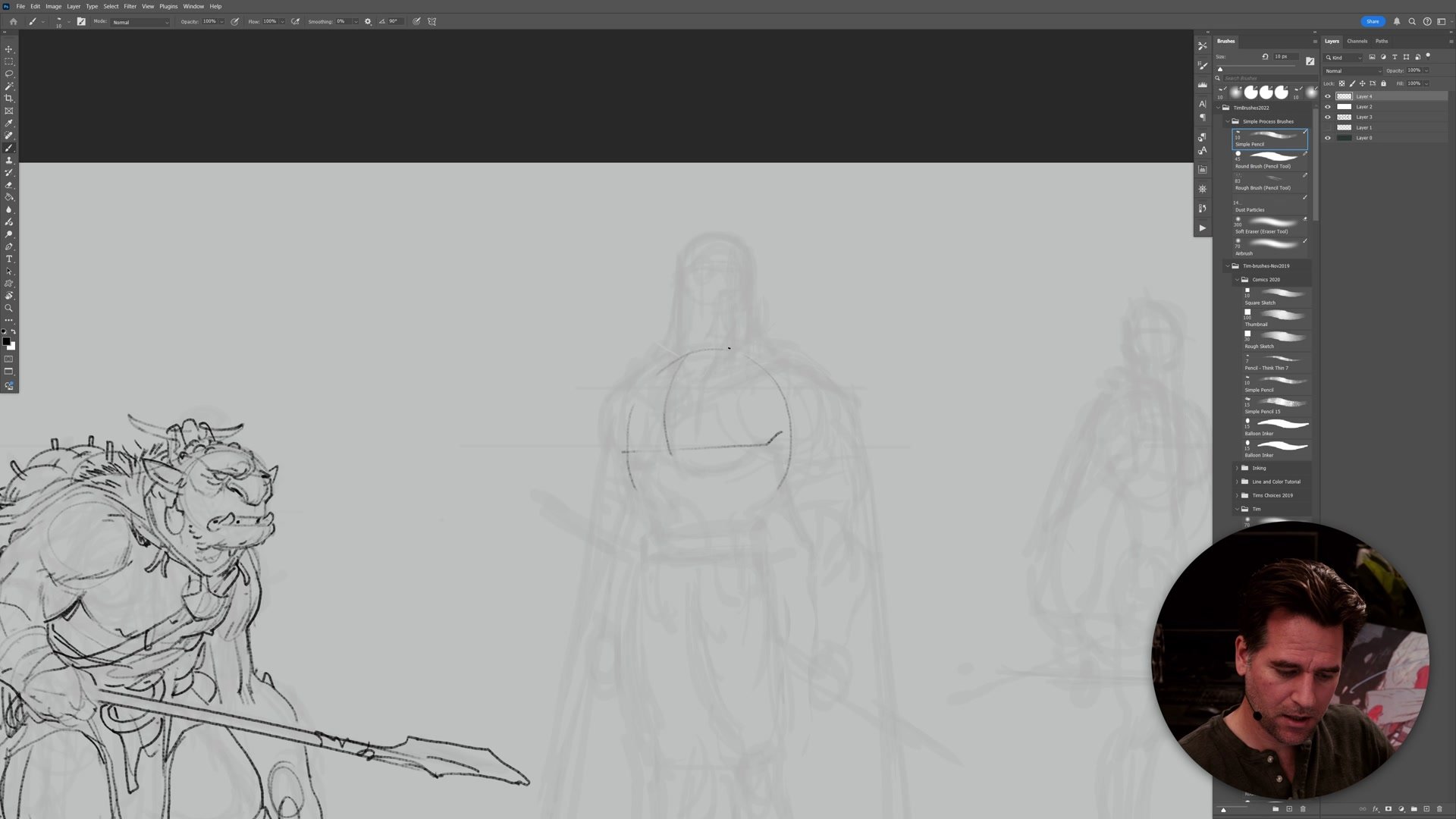Click the blue Share button

(1372, 21)
